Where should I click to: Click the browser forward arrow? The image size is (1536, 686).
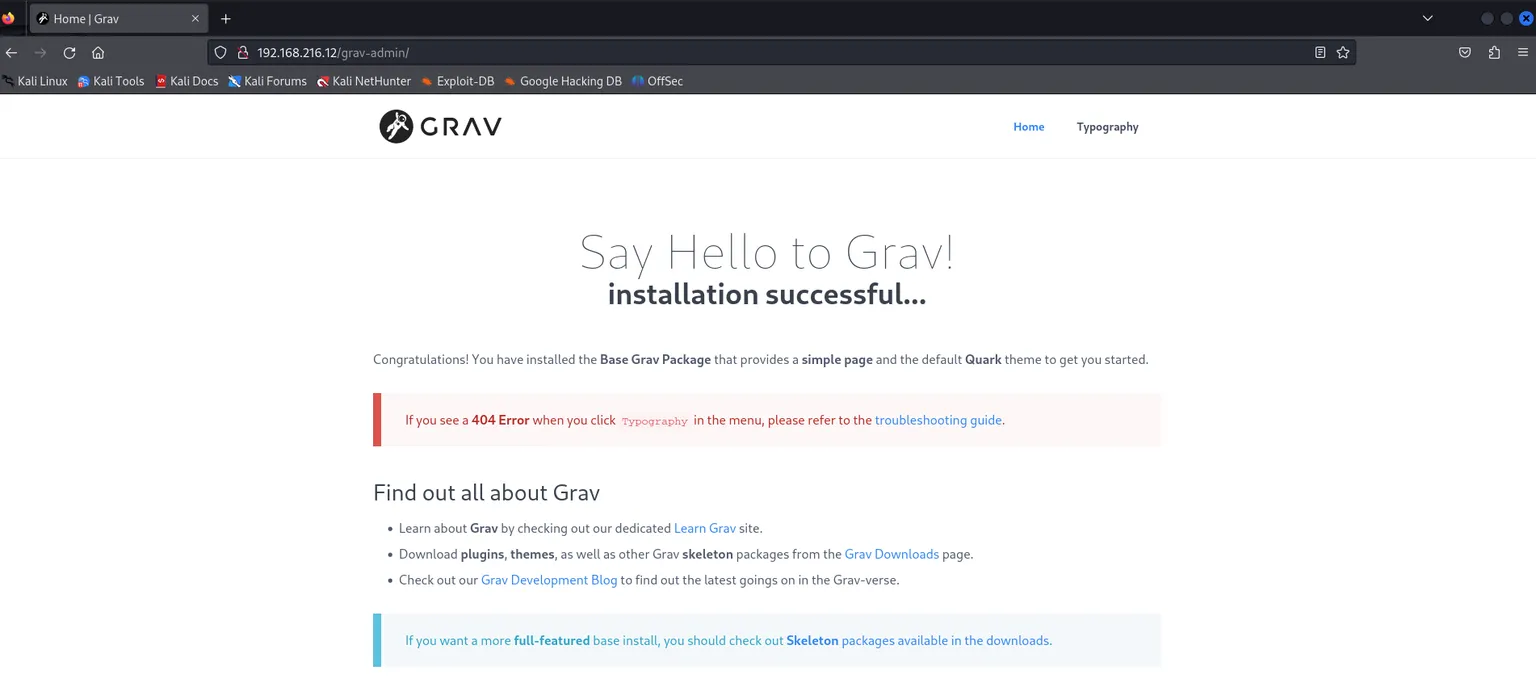(x=41, y=53)
